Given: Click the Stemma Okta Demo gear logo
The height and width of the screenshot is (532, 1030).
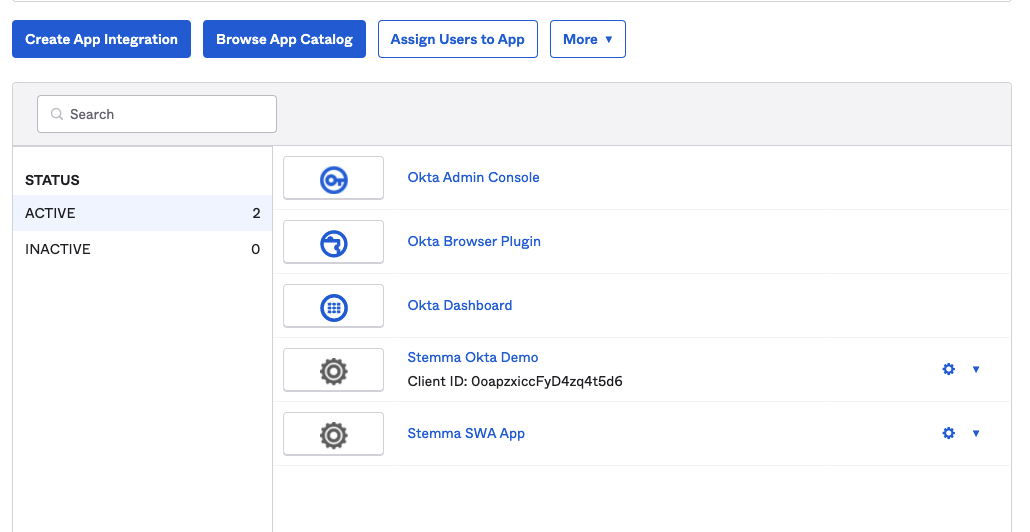Looking at the screenshot, I should (x=334, y=372).
